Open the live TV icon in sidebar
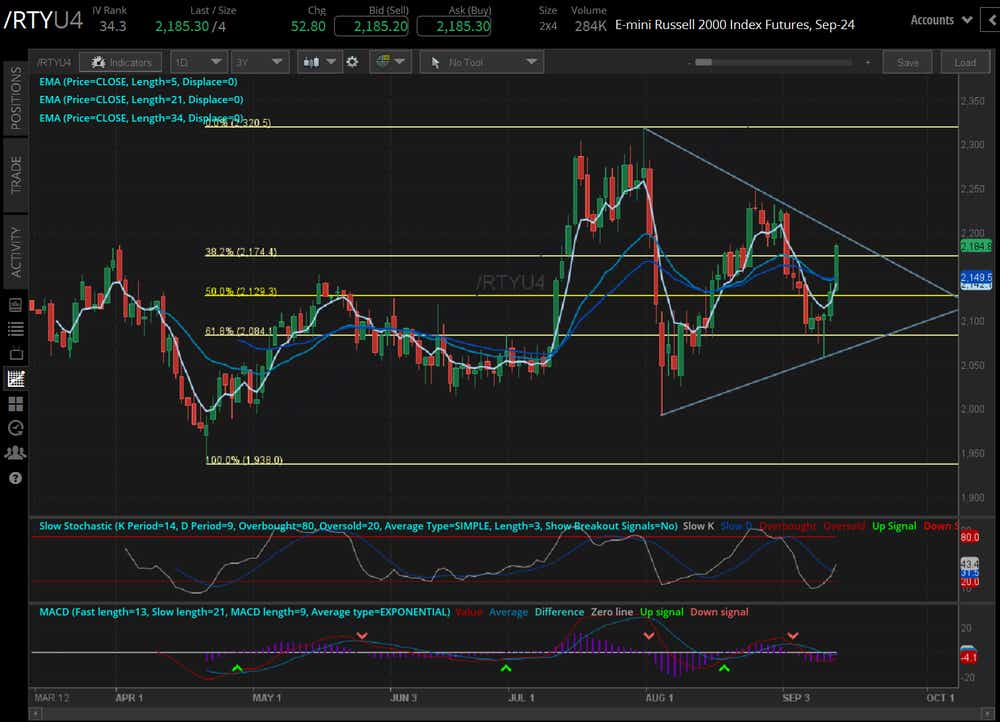The height and width of the screenshot is (722, 1000). point(15,353)
